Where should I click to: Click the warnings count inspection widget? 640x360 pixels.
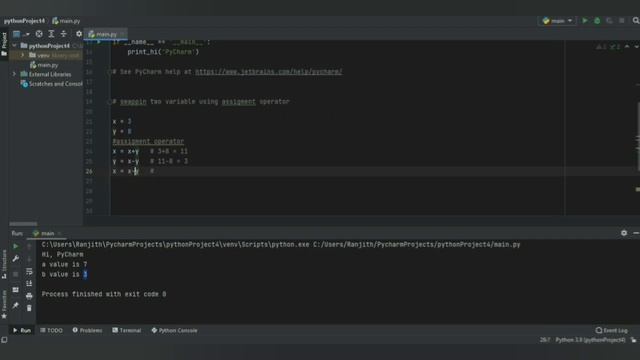[608, 47]
